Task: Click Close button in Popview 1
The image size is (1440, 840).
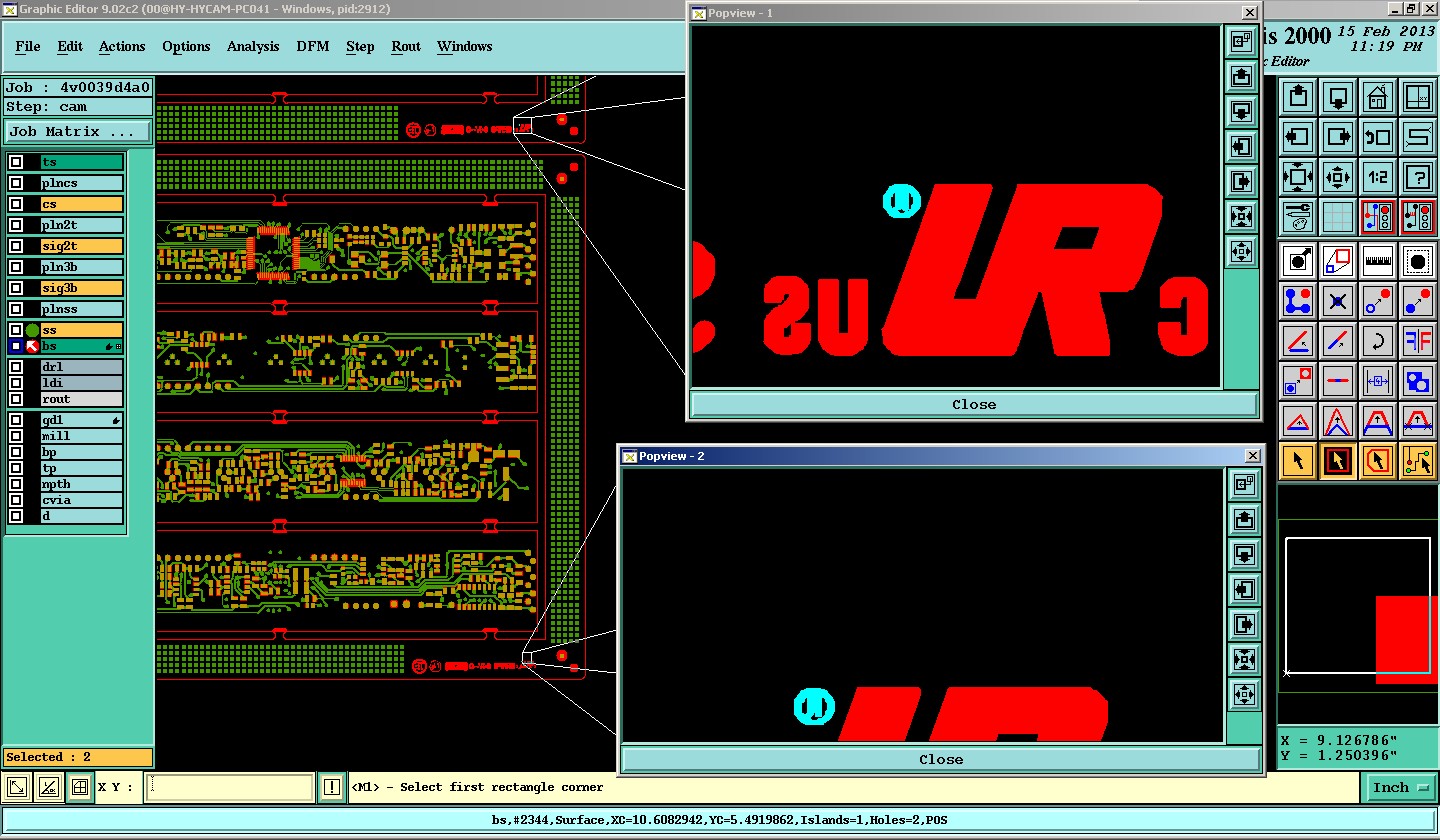Action: click(x=974, y=404)
